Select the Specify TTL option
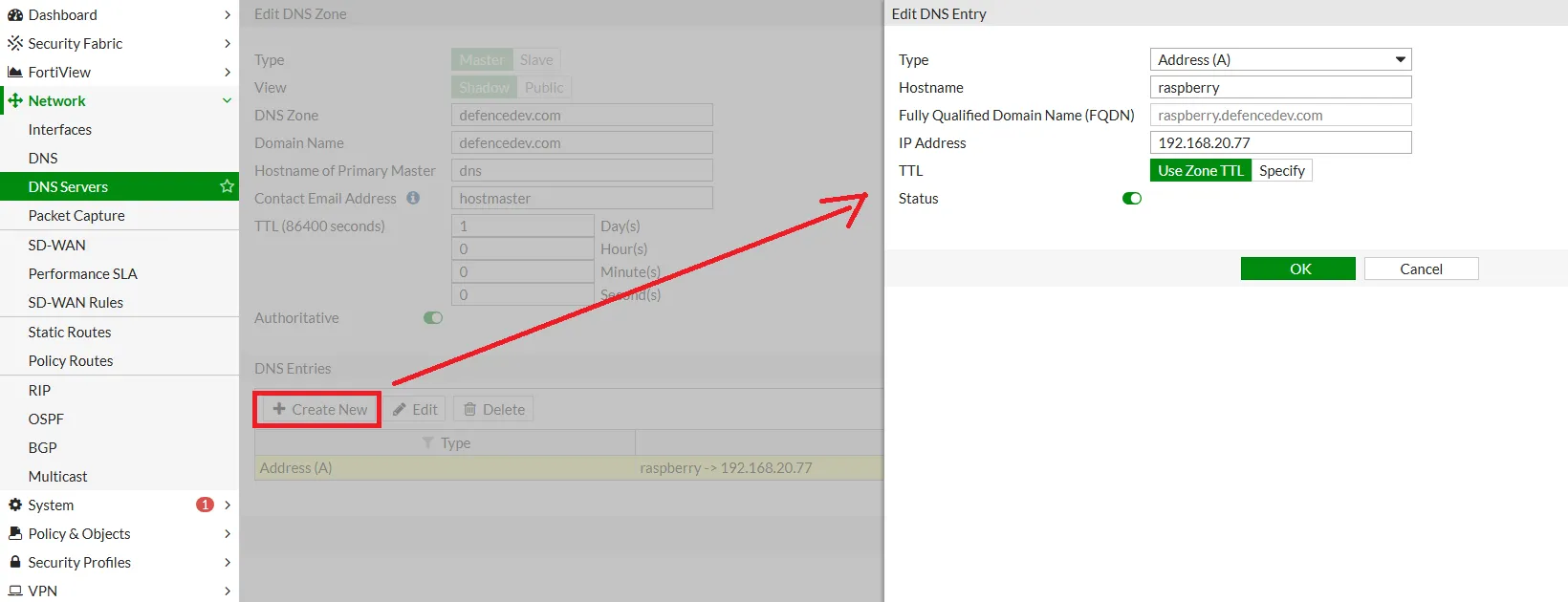Screen dimensions: 1568x602 point(1281,171)
